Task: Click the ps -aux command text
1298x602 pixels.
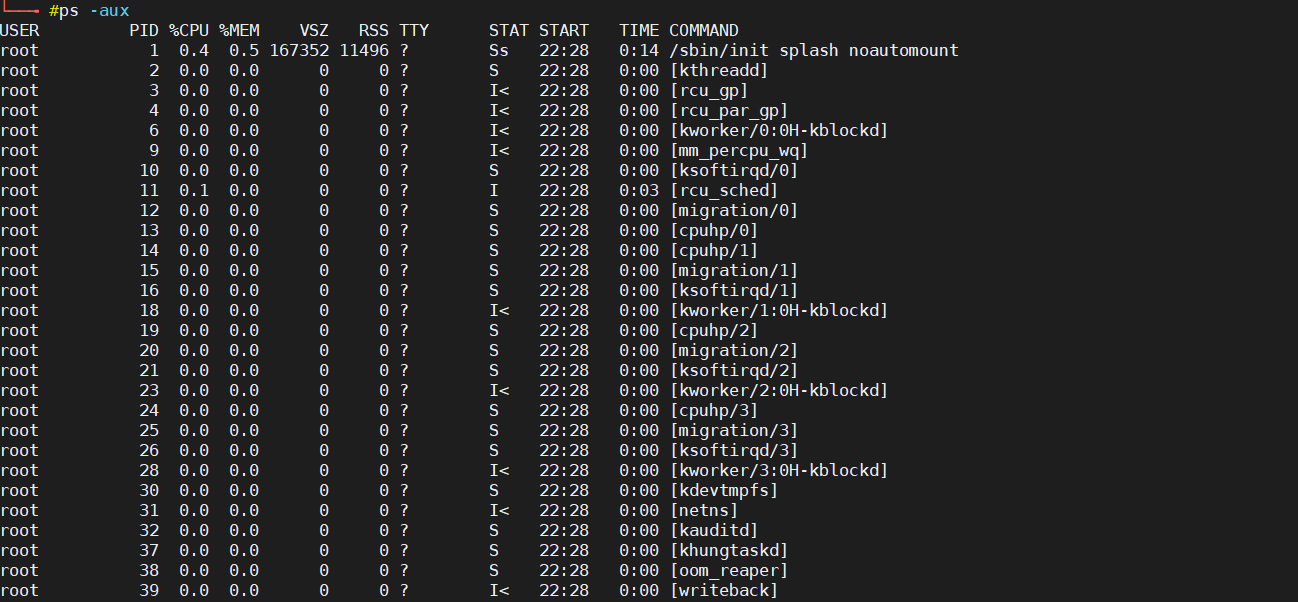Action: click(94, 11)
